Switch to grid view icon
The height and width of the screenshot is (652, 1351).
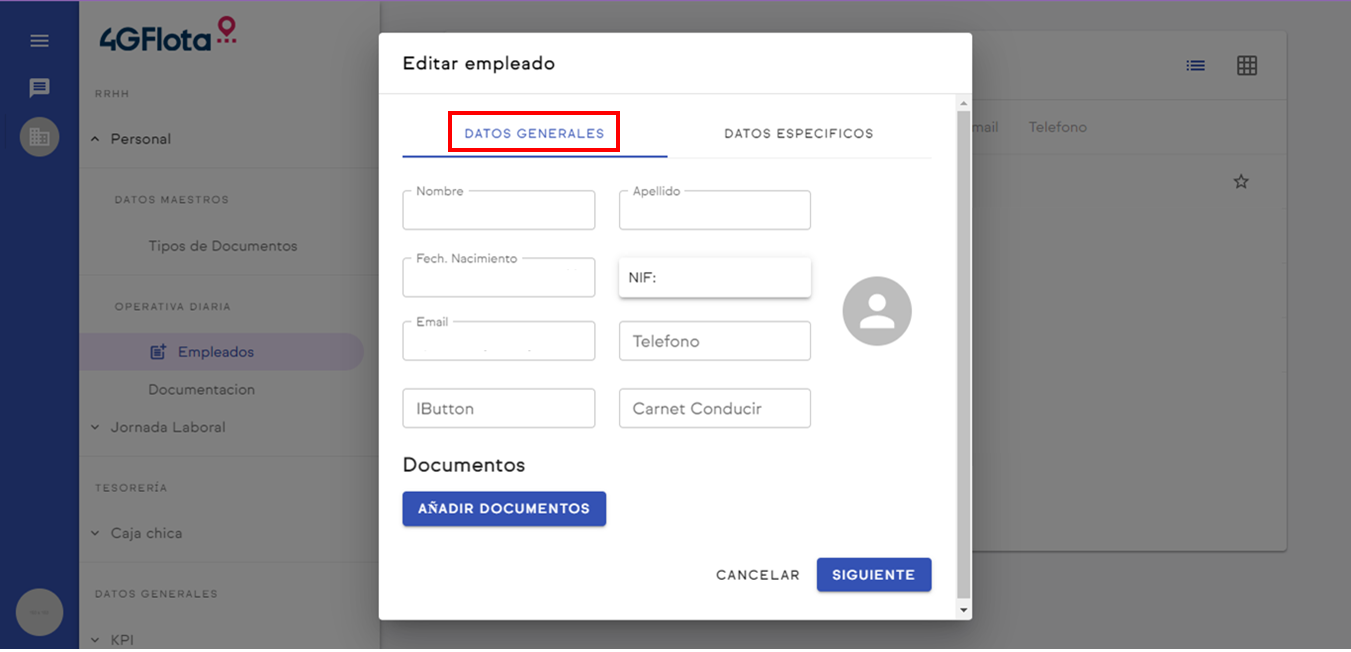pos(1246,66)
